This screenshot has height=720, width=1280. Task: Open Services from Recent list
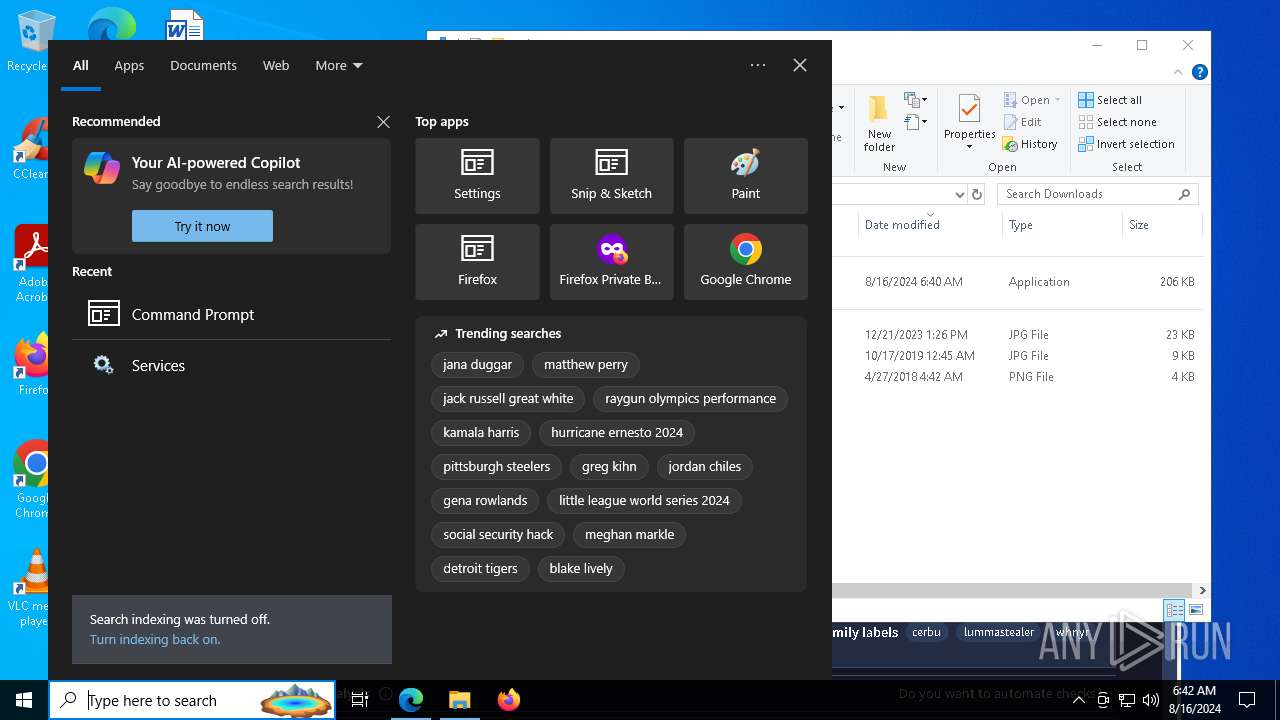231,365
